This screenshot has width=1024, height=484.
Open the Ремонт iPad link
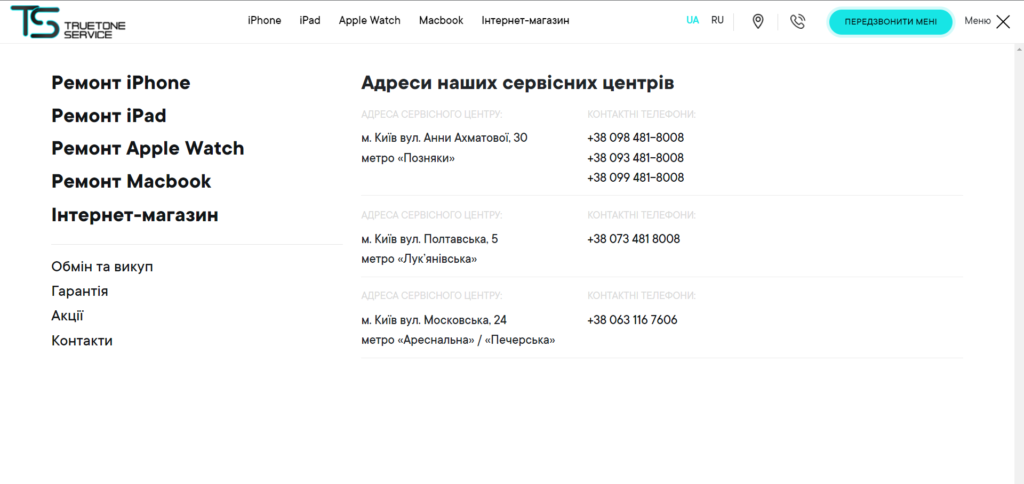[109, 116]
